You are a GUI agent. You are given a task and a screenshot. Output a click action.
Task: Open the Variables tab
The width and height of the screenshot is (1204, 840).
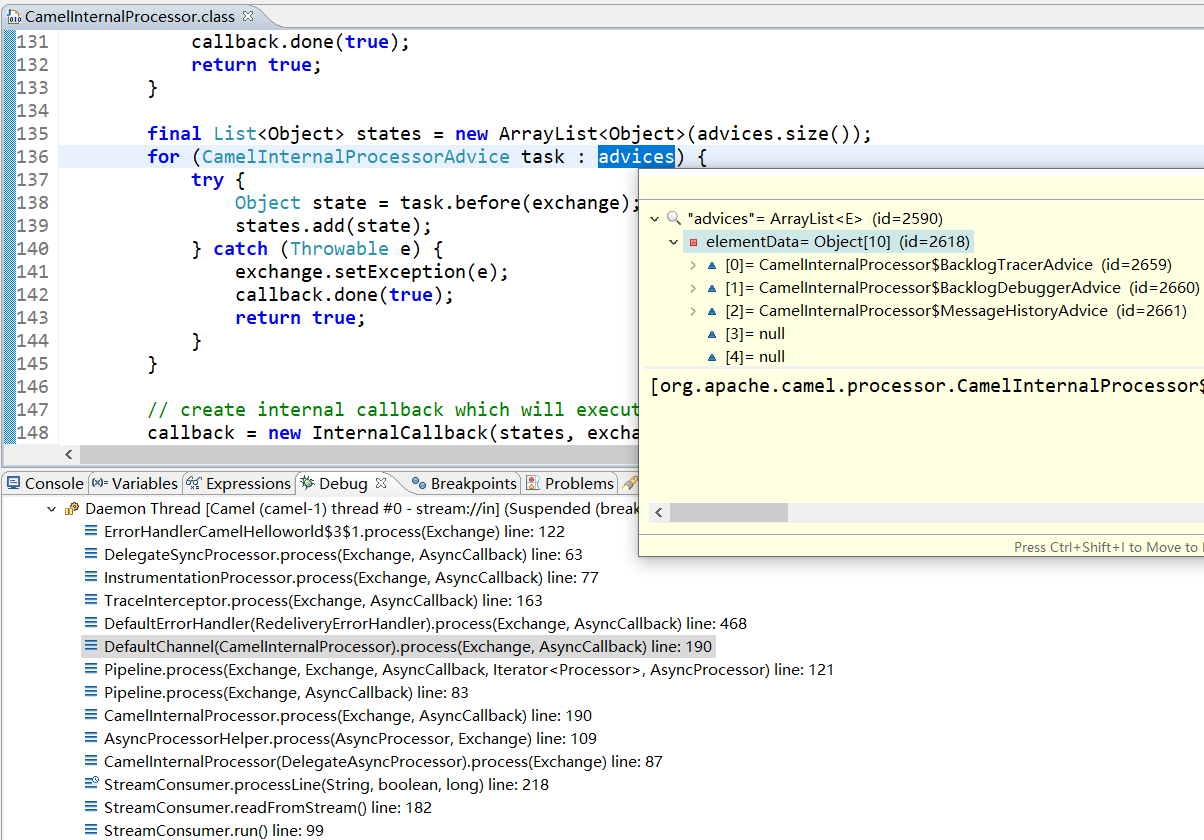[135, 483]
